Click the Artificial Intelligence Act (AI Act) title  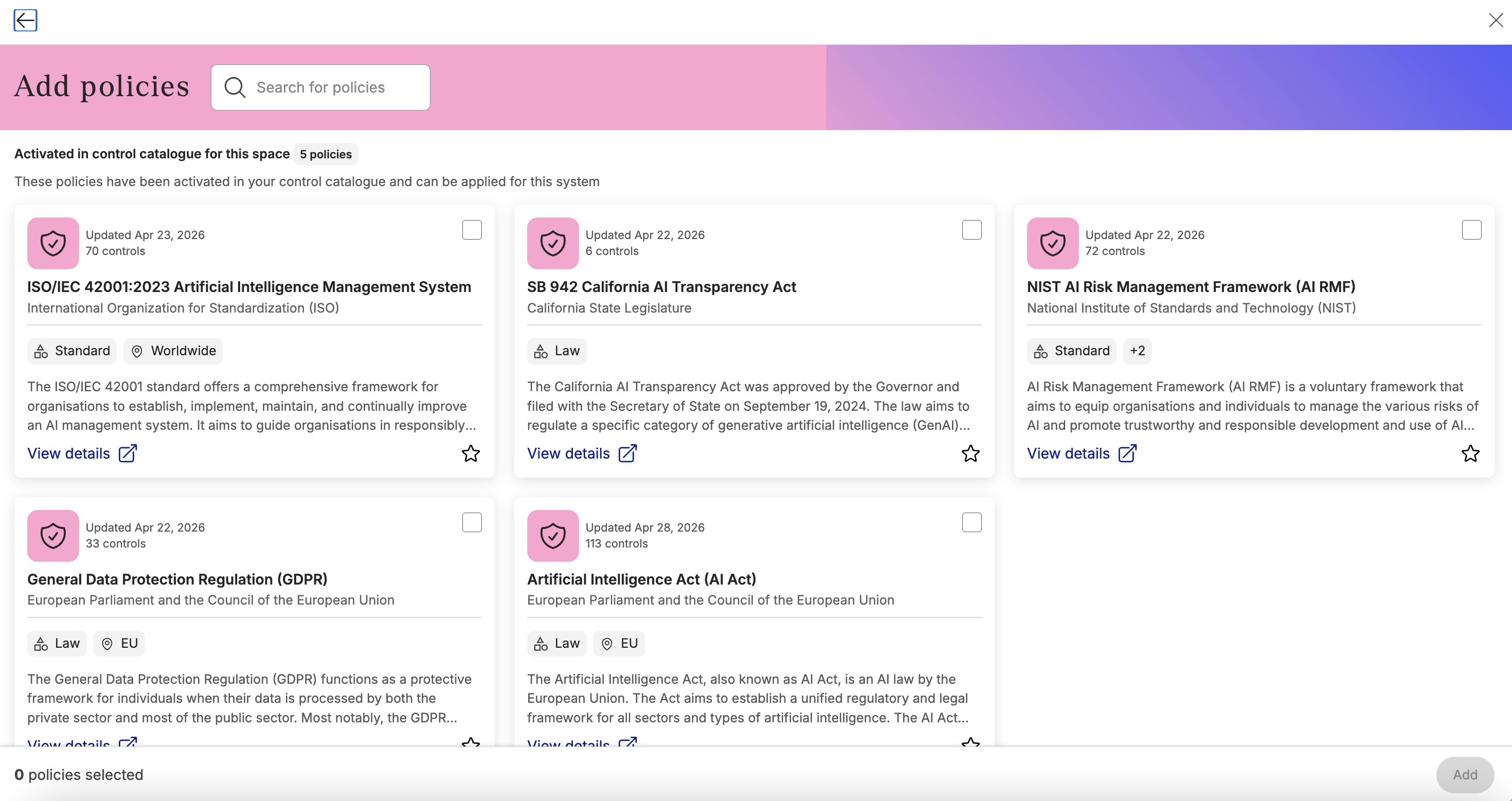click(x=641, y=579)
